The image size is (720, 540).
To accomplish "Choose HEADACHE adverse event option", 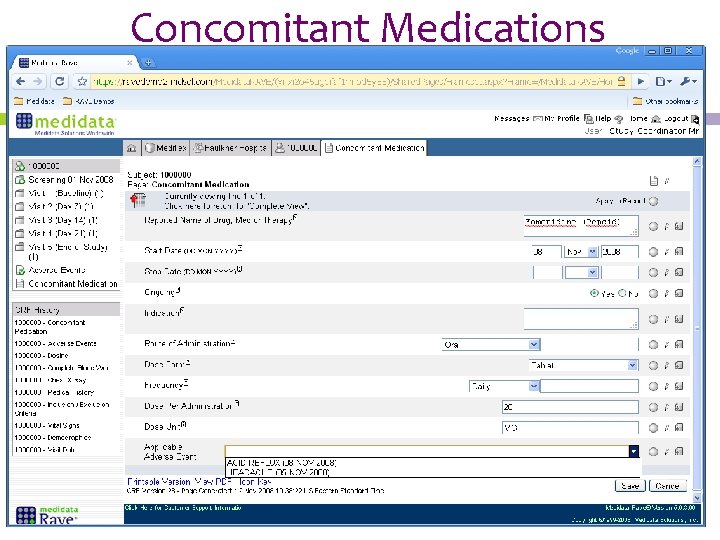I will (x=279, y=472).
